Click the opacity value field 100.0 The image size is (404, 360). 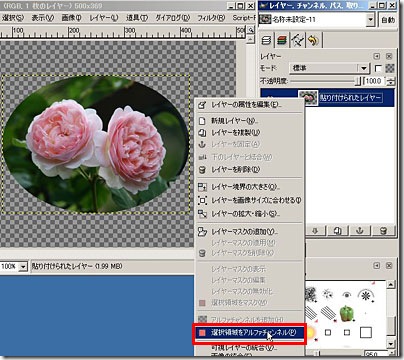tap(374, 81)
